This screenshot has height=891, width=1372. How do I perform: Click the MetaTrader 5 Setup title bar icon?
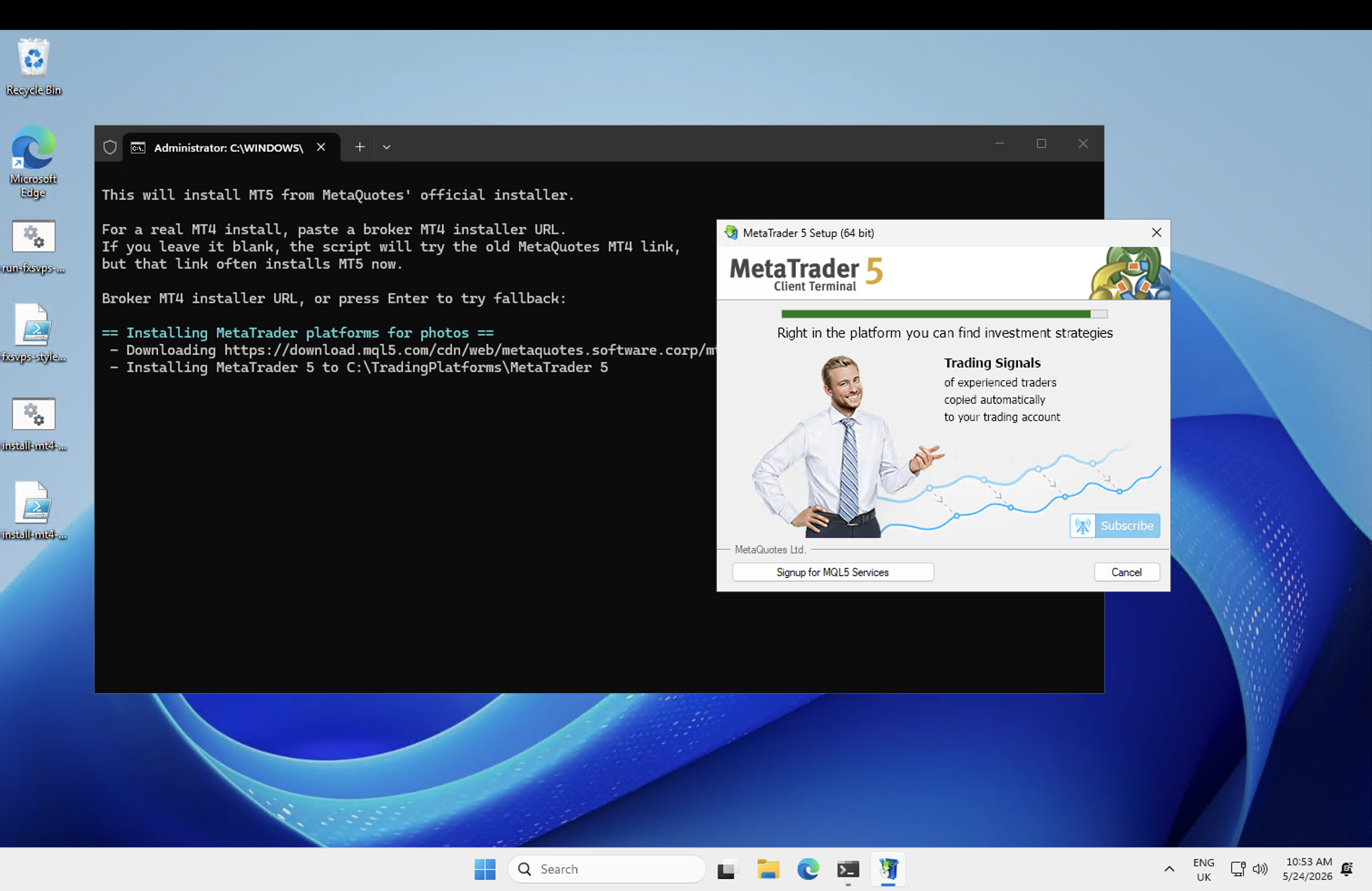coord(731,232)
